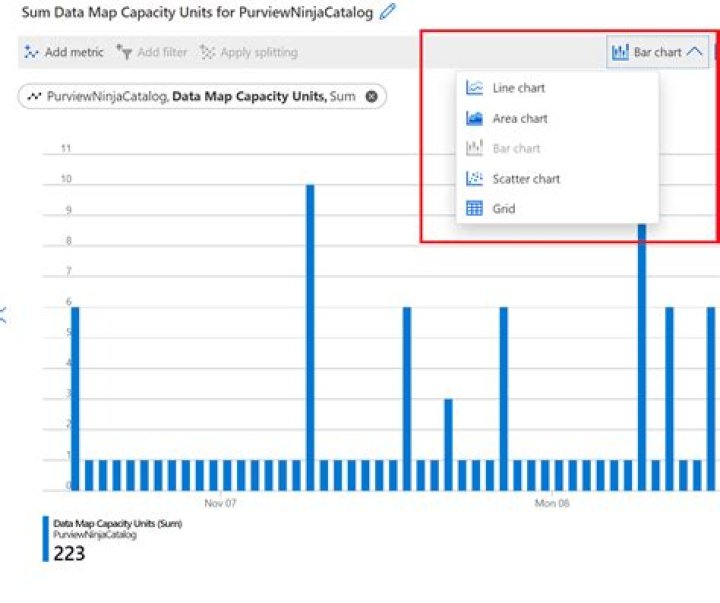Click the blue legend color bar
The image size is (720, 603).
coord(45,539)
